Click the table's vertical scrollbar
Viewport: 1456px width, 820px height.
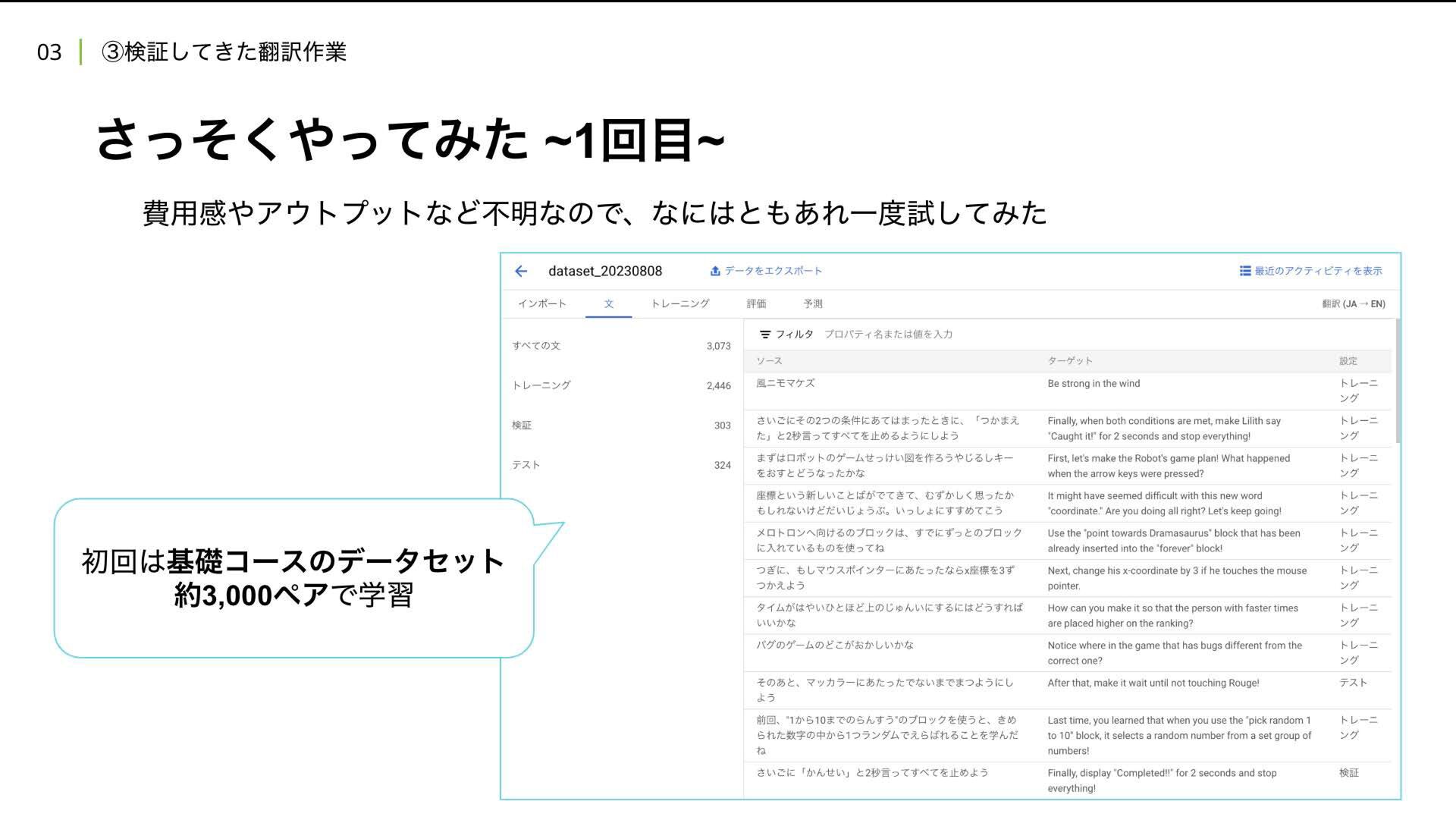point(1398,383)
